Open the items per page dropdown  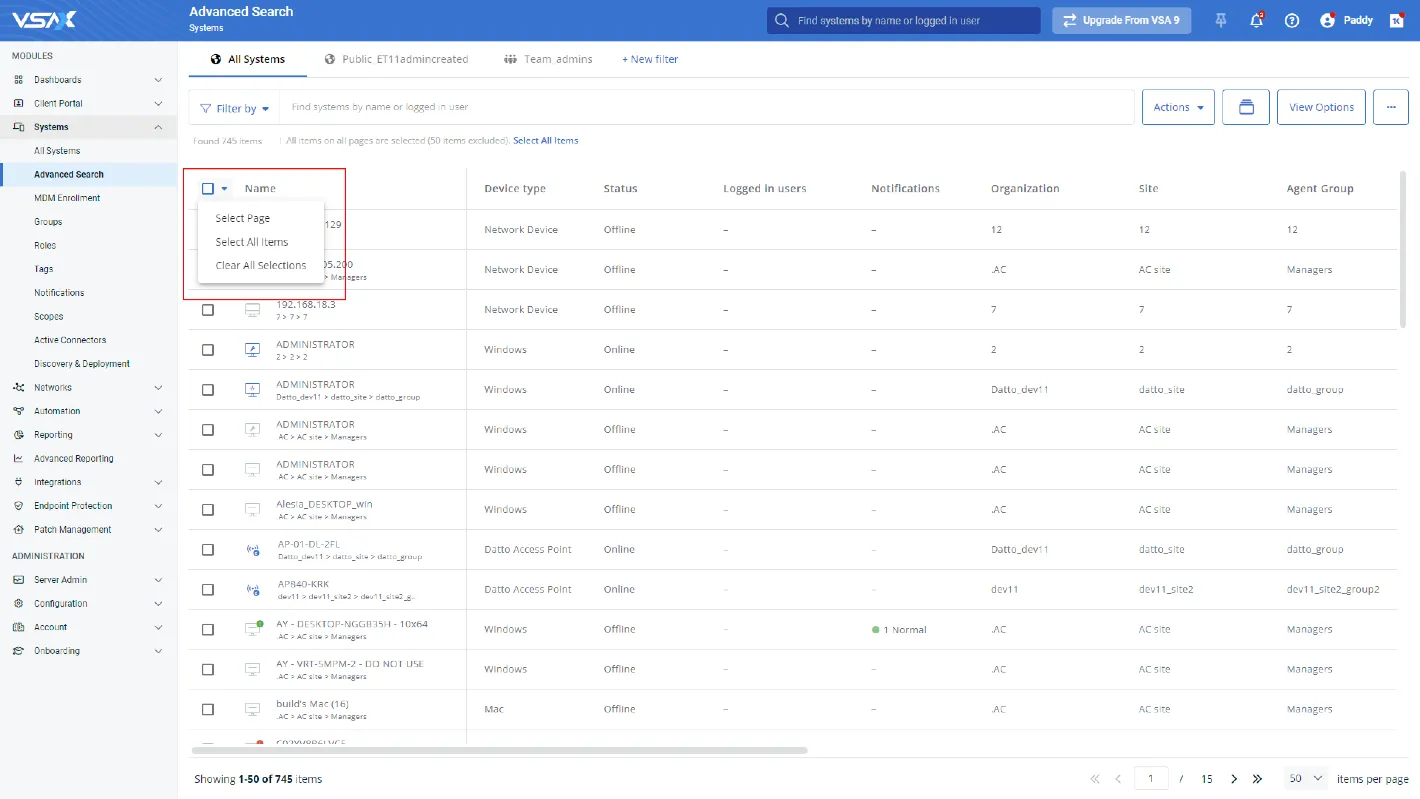click(x=1306, y=778)
